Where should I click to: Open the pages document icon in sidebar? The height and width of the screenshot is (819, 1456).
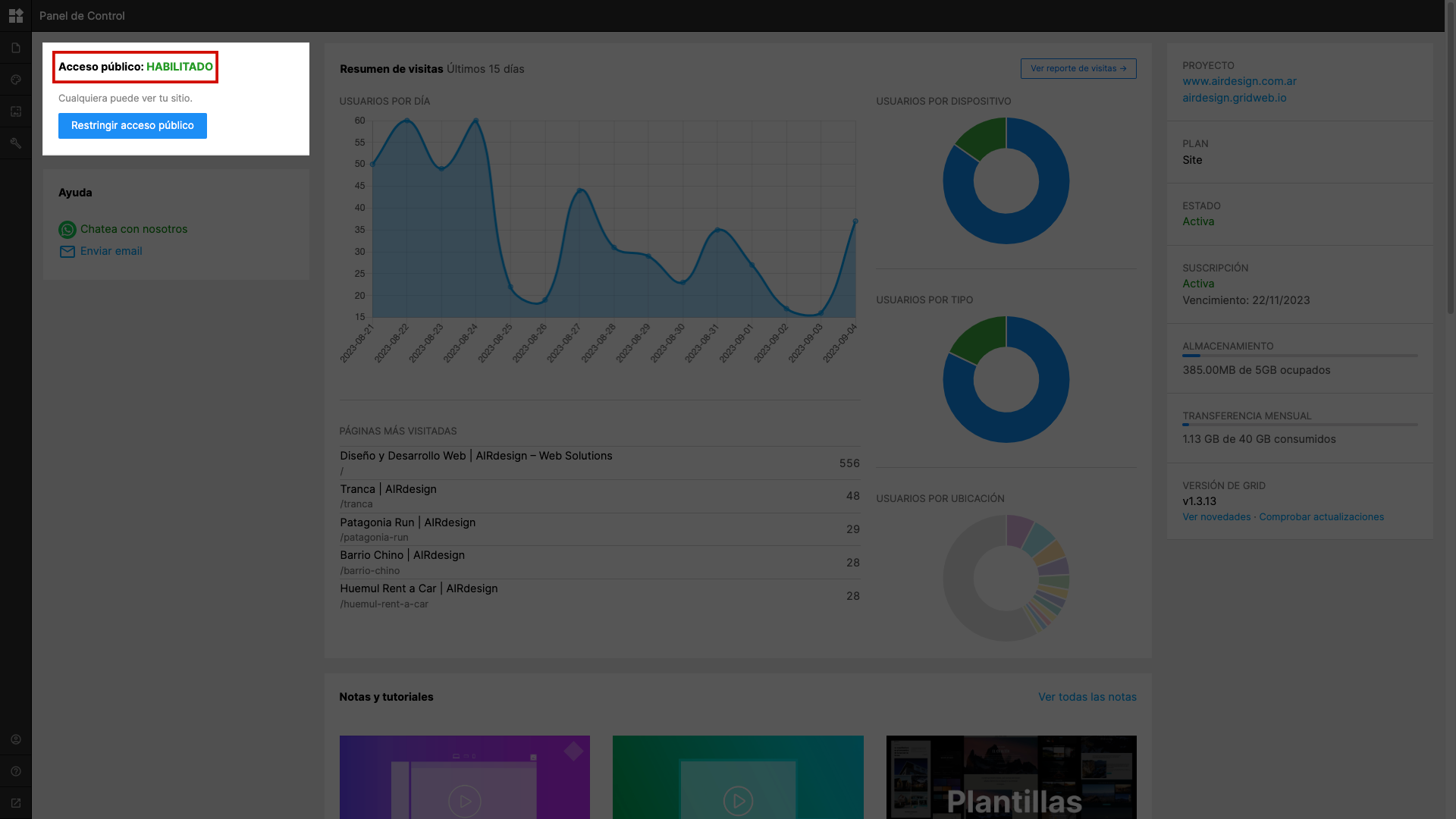coord(16,48)
